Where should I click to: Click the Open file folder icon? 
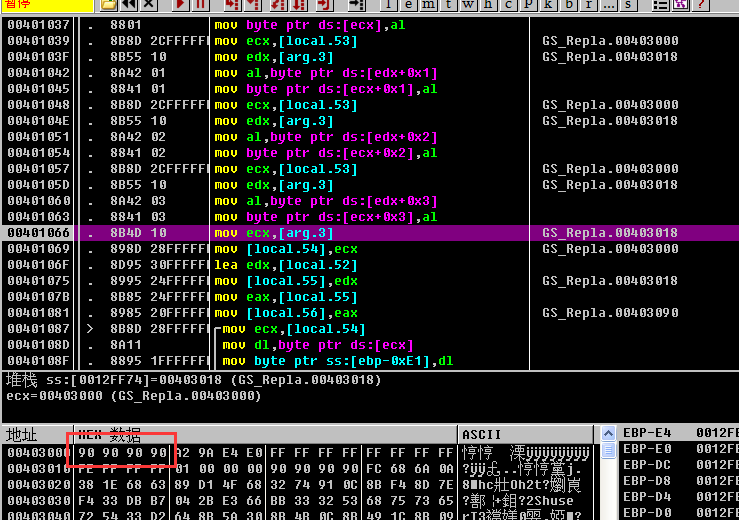pos(108,5)
